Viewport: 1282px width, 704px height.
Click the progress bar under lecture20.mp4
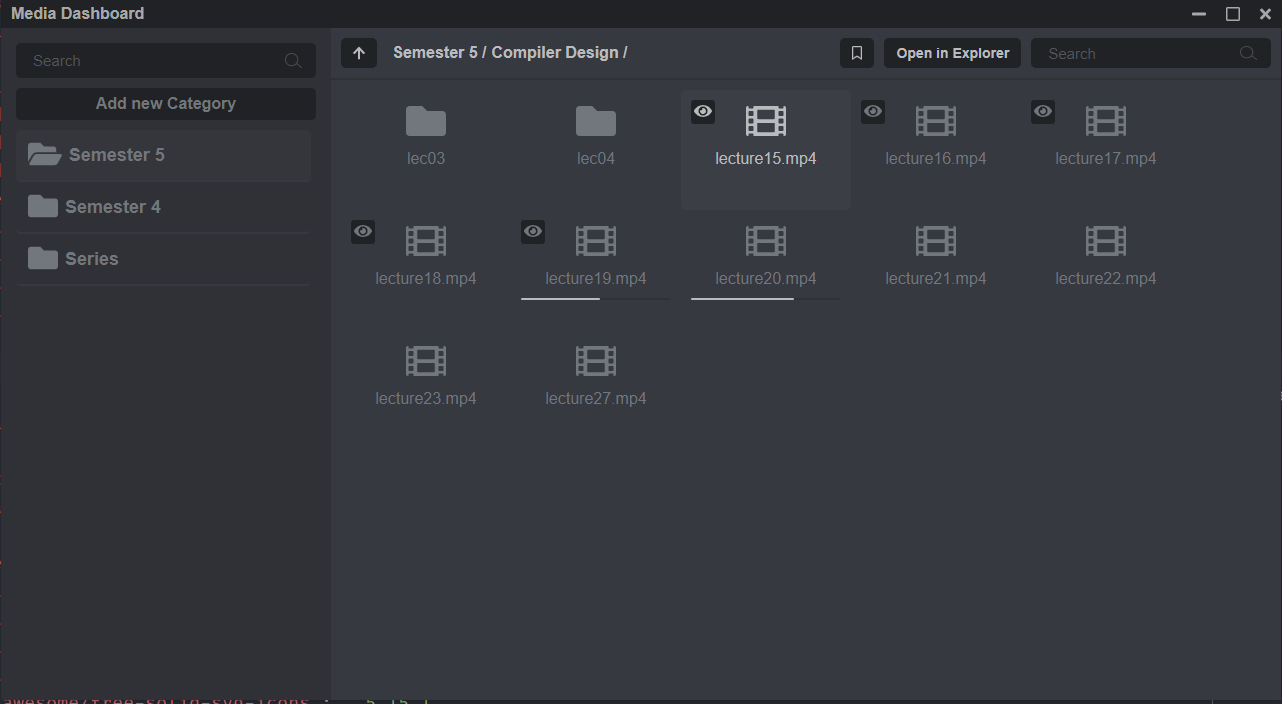point(765,298)
